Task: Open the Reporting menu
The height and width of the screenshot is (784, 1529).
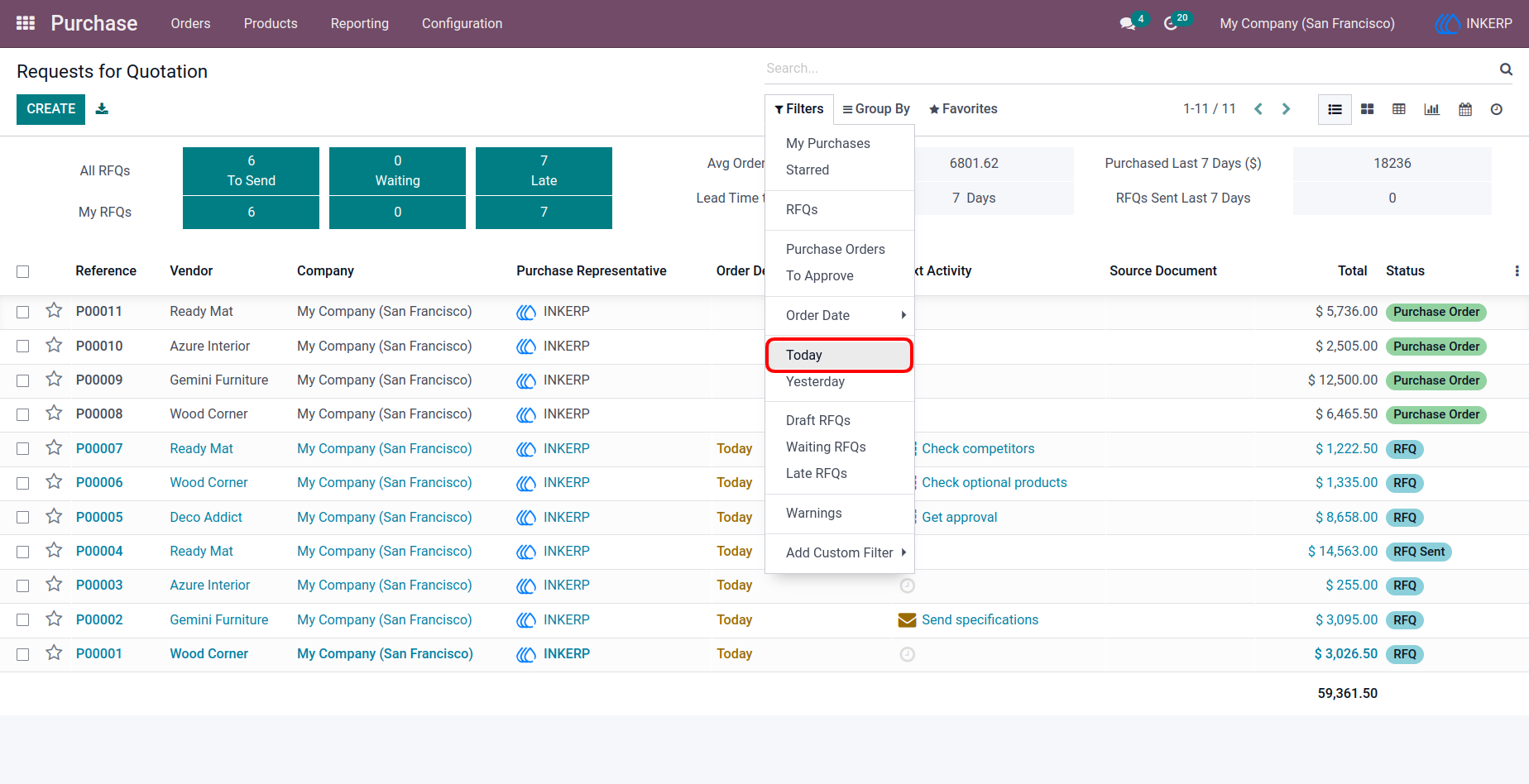Action: (359, 23)
